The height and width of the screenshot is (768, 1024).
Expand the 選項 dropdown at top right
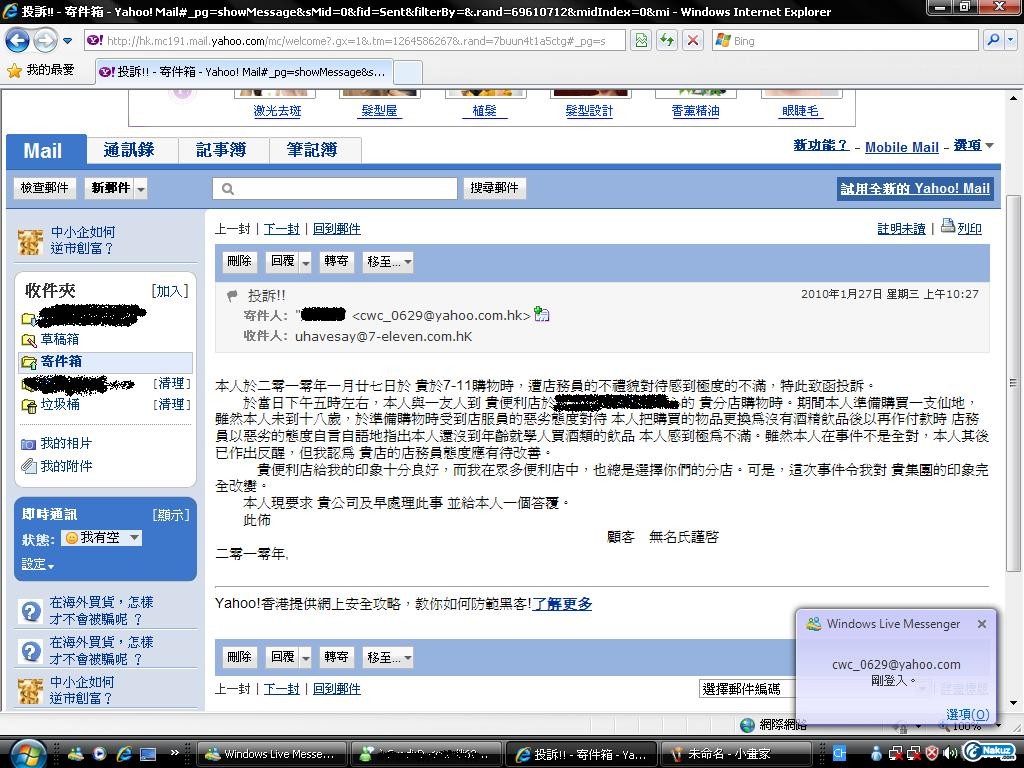tap(973, 146)
